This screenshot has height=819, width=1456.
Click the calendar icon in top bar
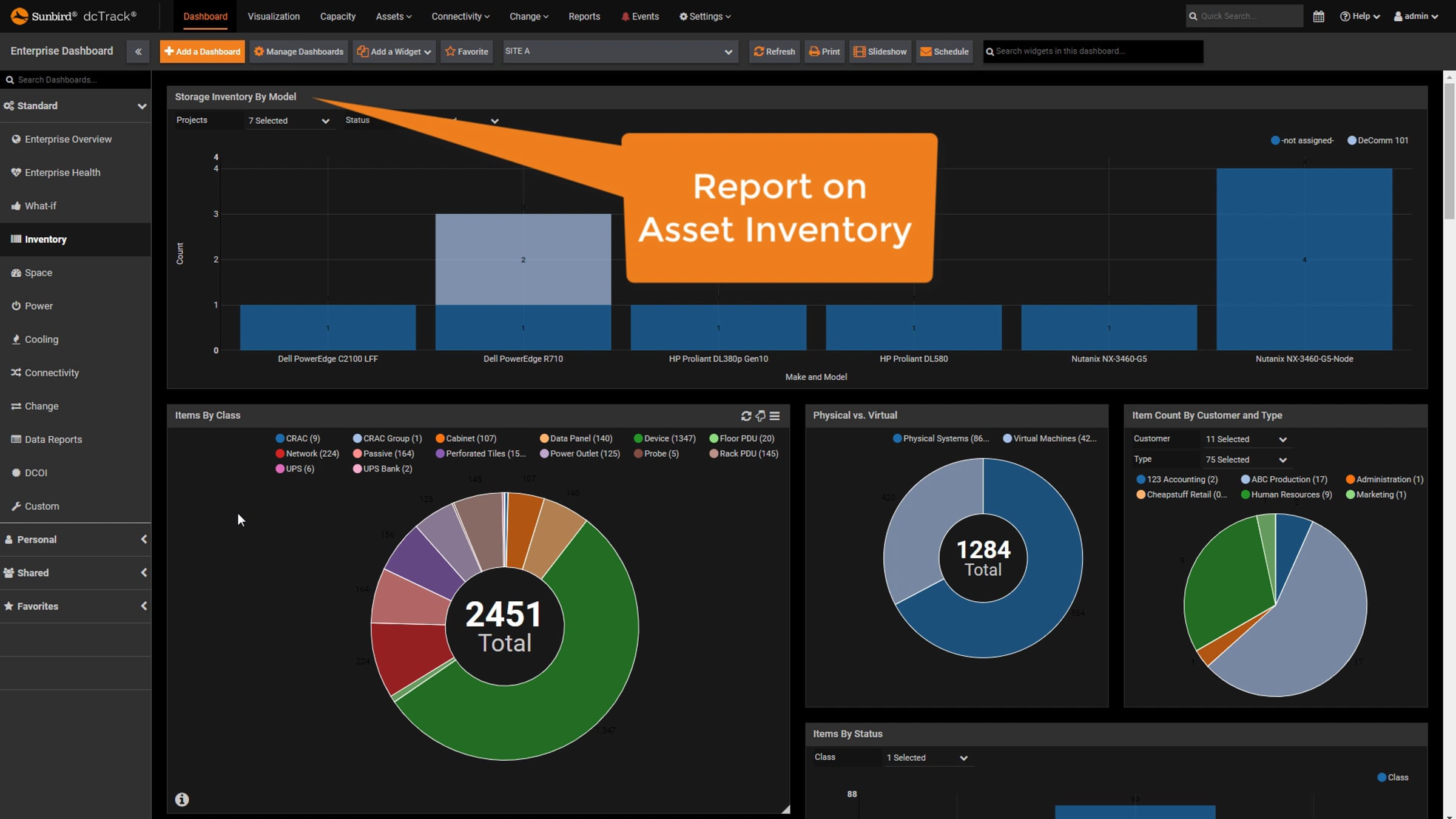click(x=1318, y=16)
